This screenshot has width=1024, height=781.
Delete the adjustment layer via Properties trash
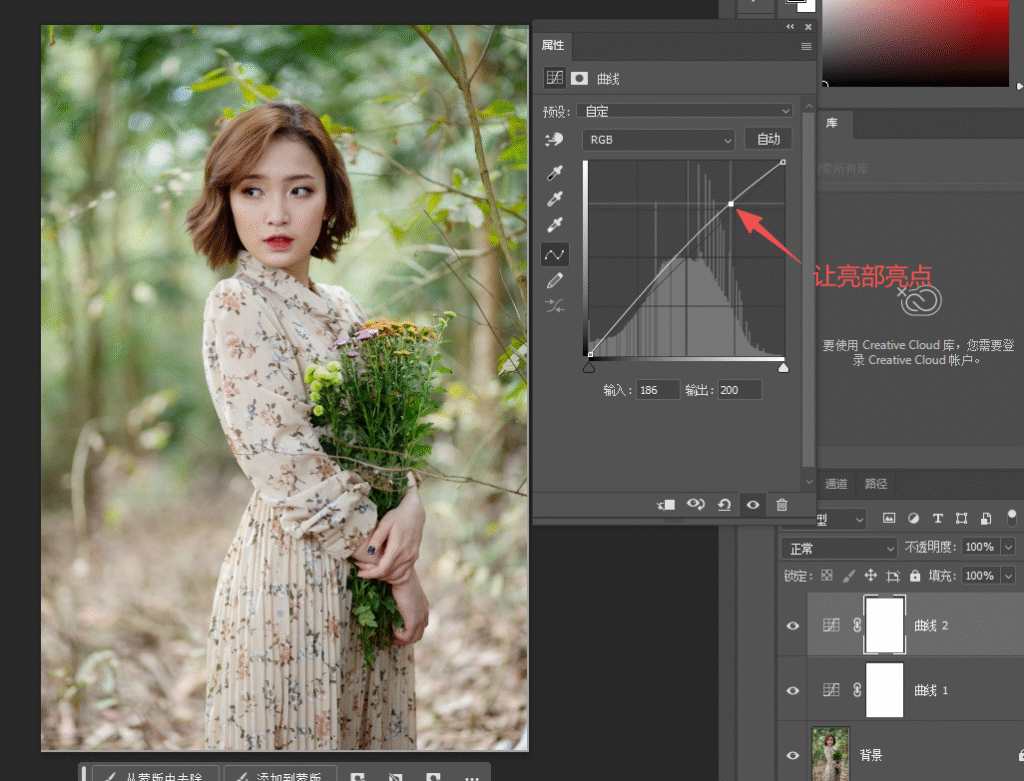coord(782,505)
